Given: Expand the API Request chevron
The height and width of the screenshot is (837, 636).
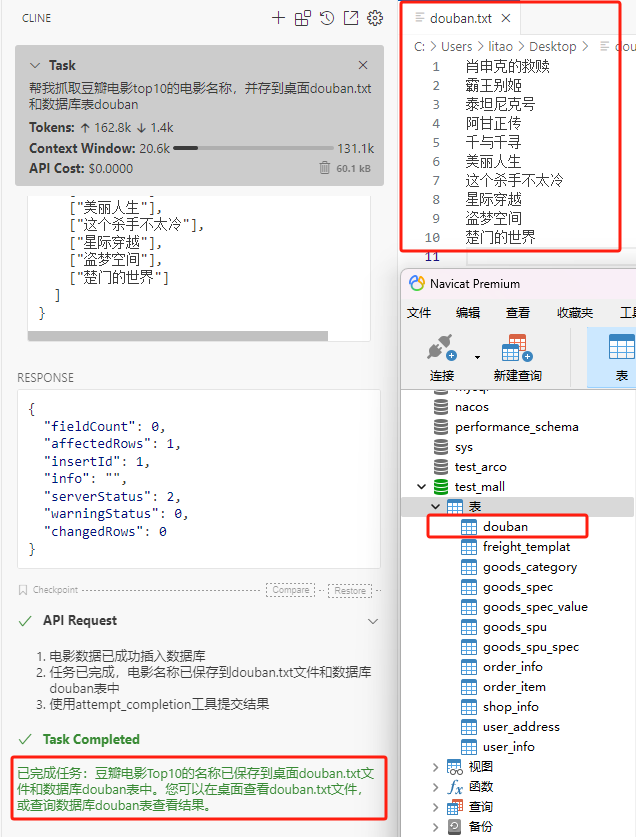Looking at the screenshot, I should pos(373,621).
